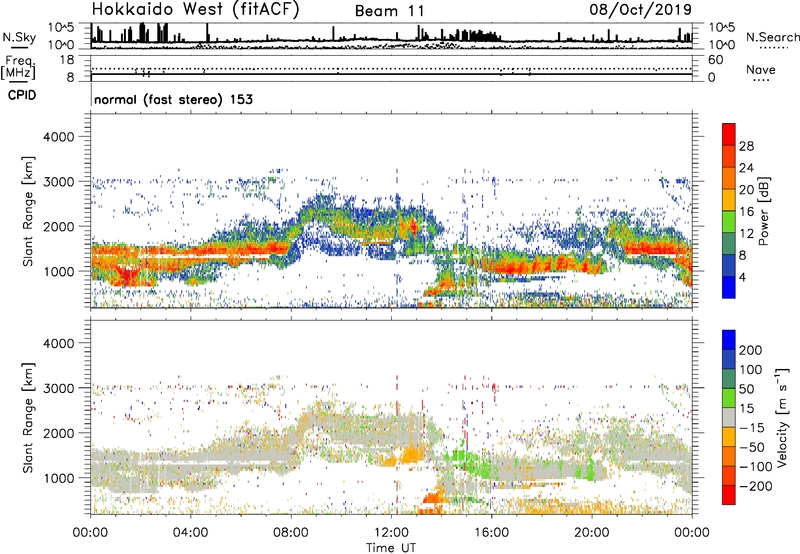Click '4000' on the power panel range axis
This screenshot has width=800, height=554.
[58, 137]
